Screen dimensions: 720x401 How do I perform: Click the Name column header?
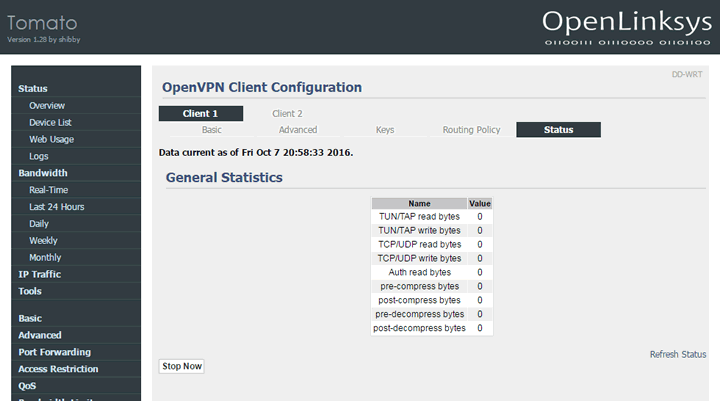coord(419,203)
